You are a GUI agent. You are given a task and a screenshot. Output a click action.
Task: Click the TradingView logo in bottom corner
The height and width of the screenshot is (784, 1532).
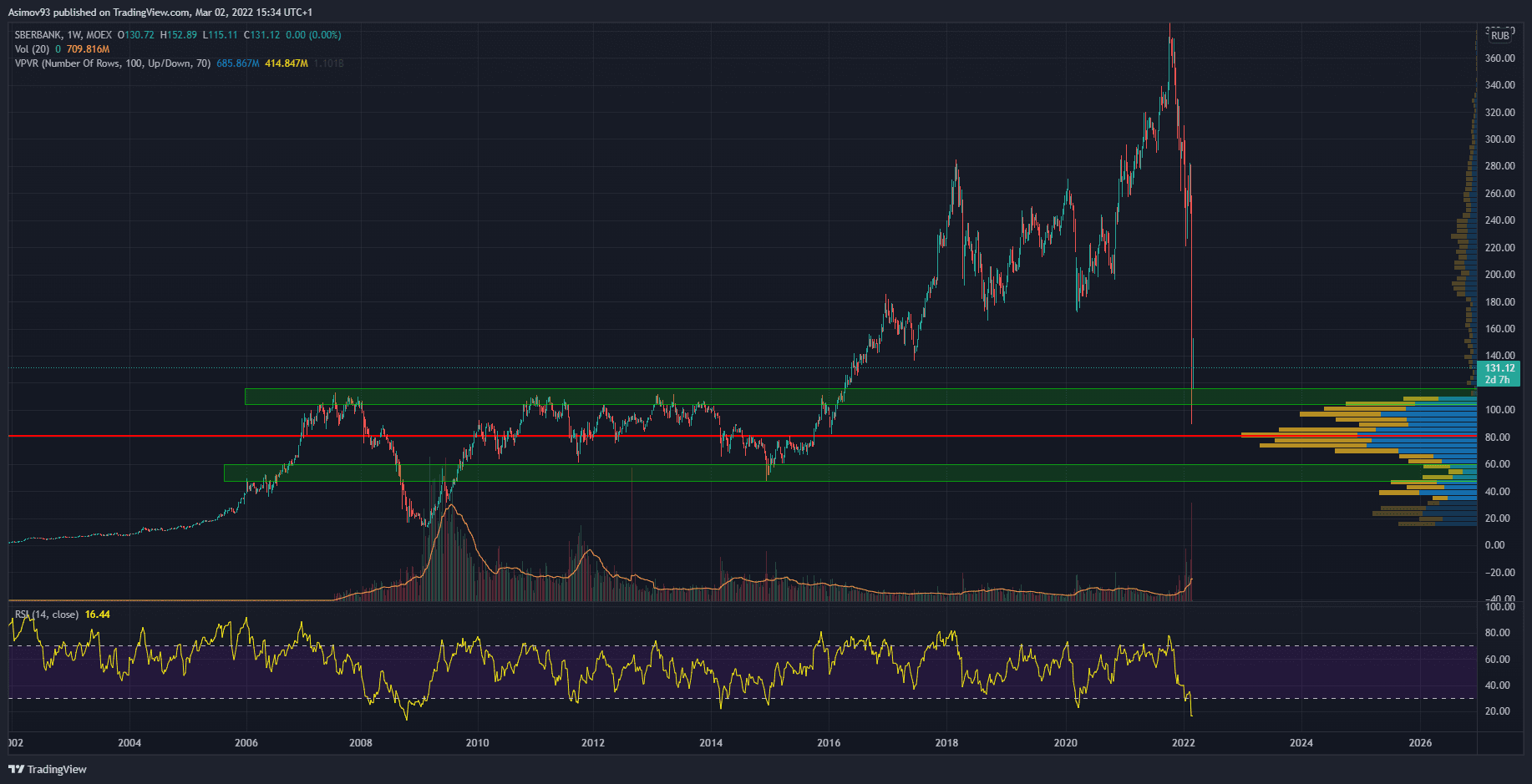click(x=48, y=769)
